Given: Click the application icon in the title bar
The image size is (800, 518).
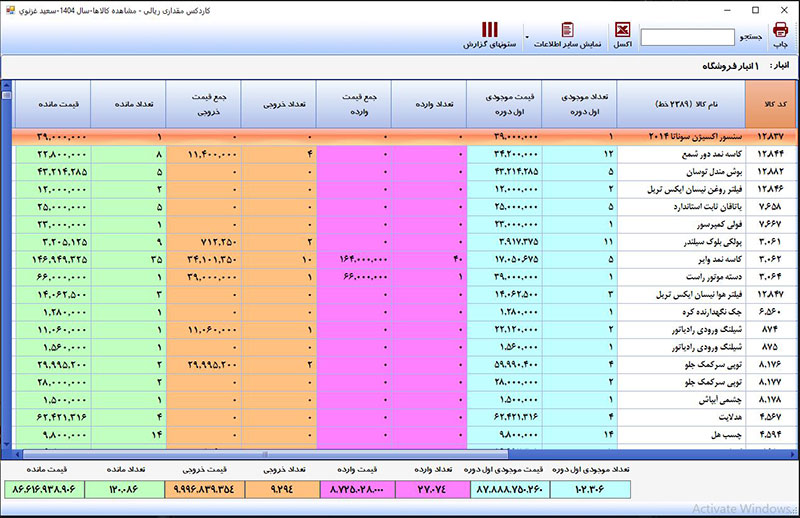Looking at the screenshot, I should (10, 10).
